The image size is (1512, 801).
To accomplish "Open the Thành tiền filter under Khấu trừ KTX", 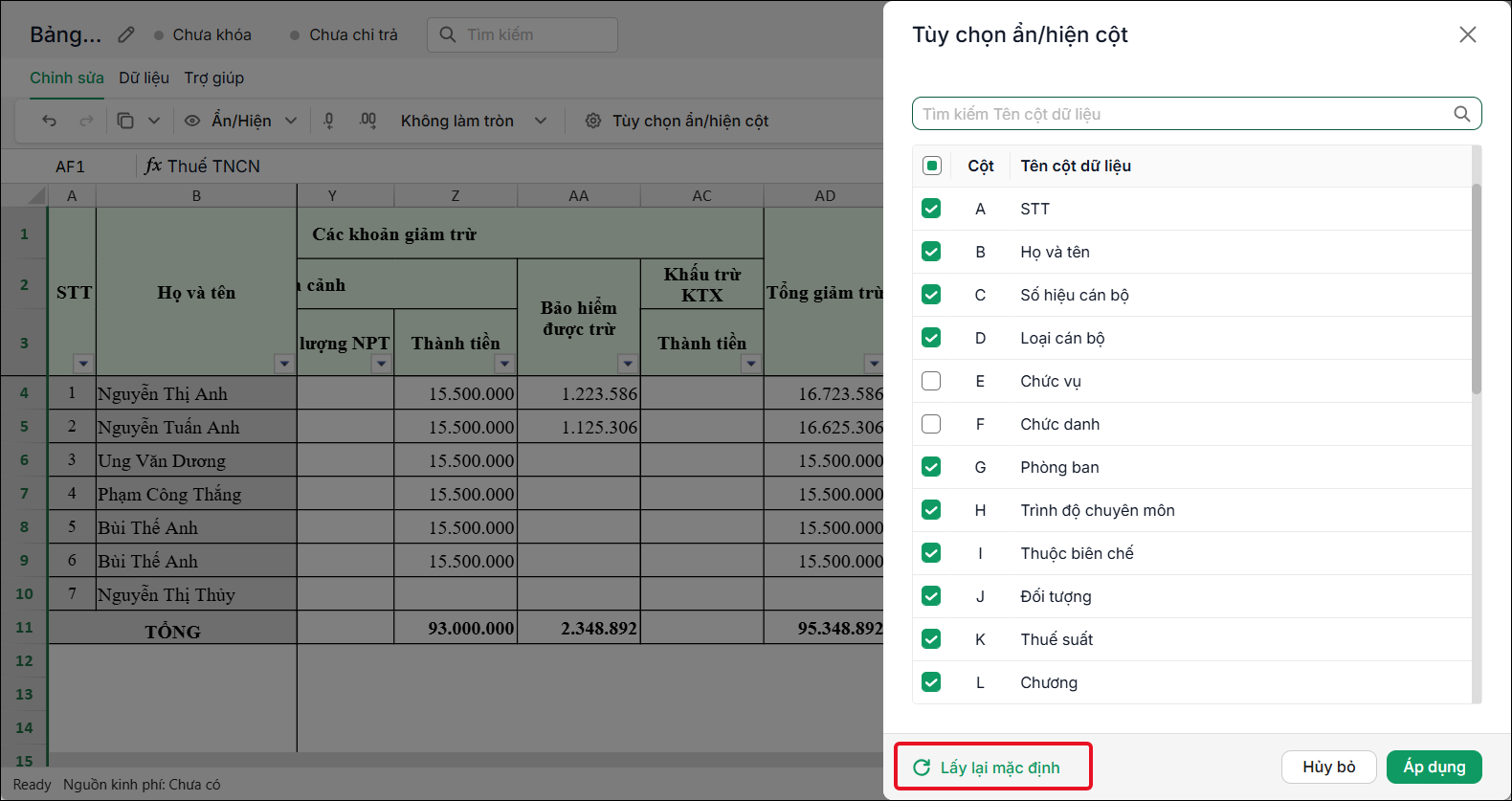I will click(751, 364).
